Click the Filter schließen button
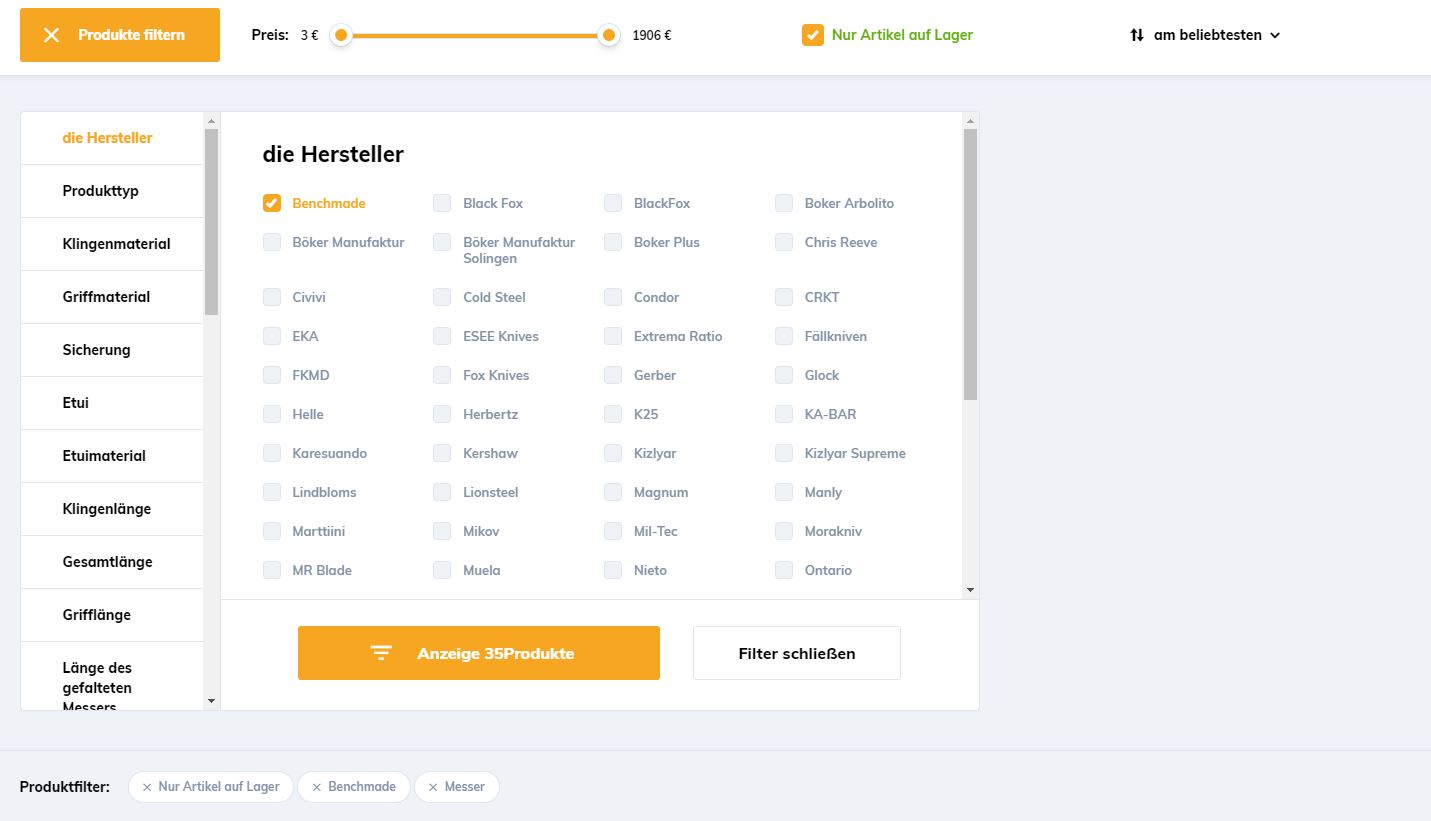The height and width of the screenshot is (821, 1431). point(796,653)
